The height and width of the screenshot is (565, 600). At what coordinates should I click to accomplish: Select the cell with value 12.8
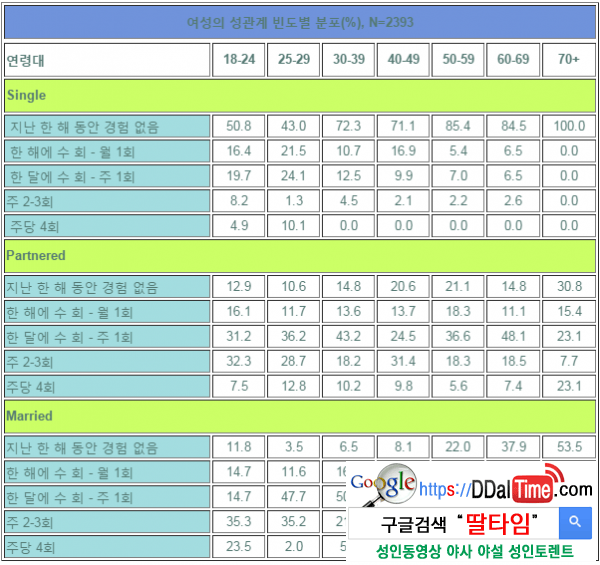(293, 386)
